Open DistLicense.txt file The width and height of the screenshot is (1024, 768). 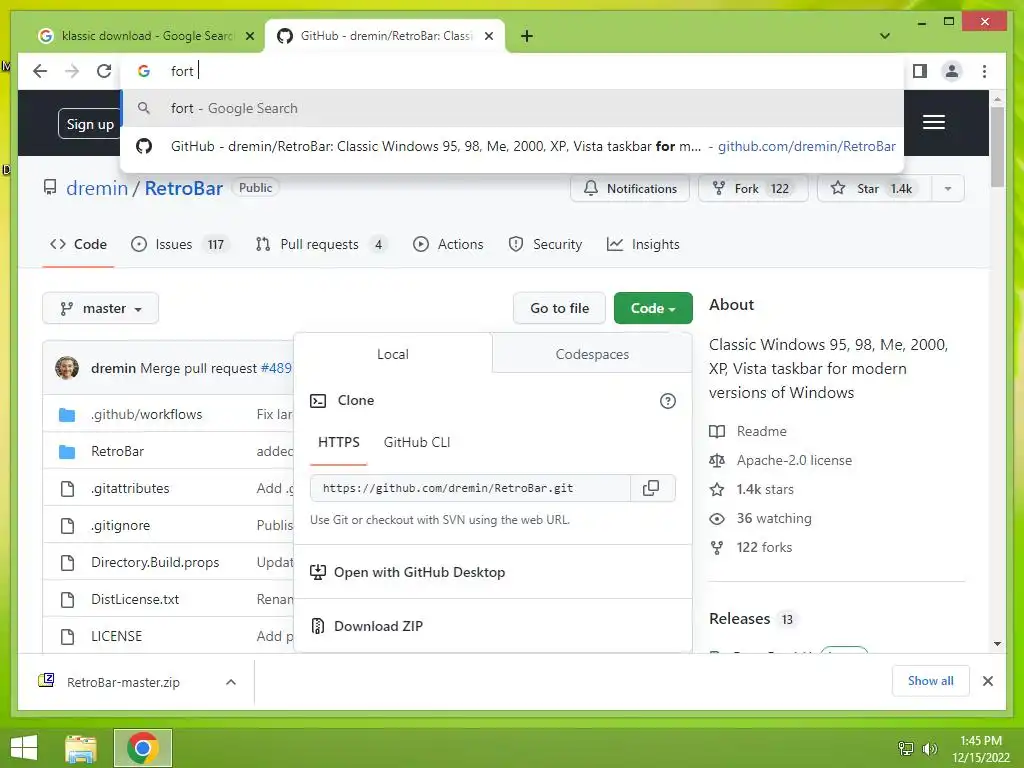[135, 600]
